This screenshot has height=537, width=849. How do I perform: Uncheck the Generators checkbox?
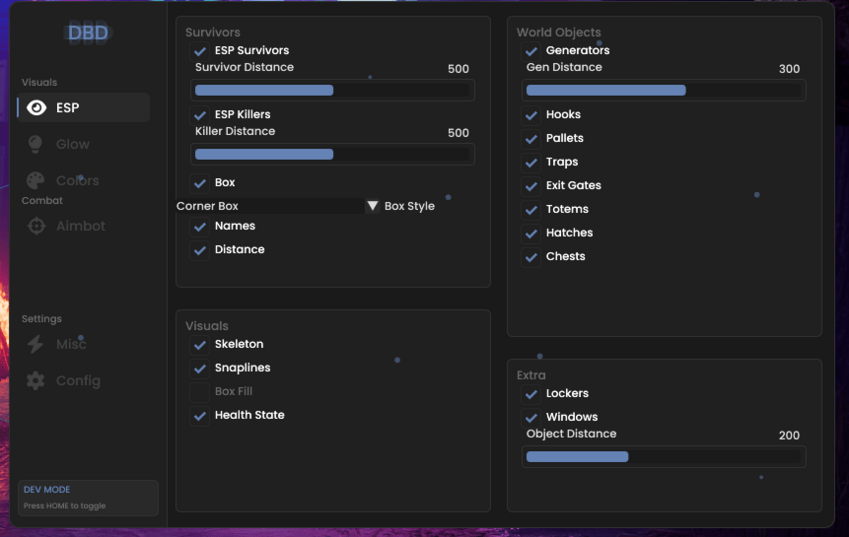click(531, 51)
